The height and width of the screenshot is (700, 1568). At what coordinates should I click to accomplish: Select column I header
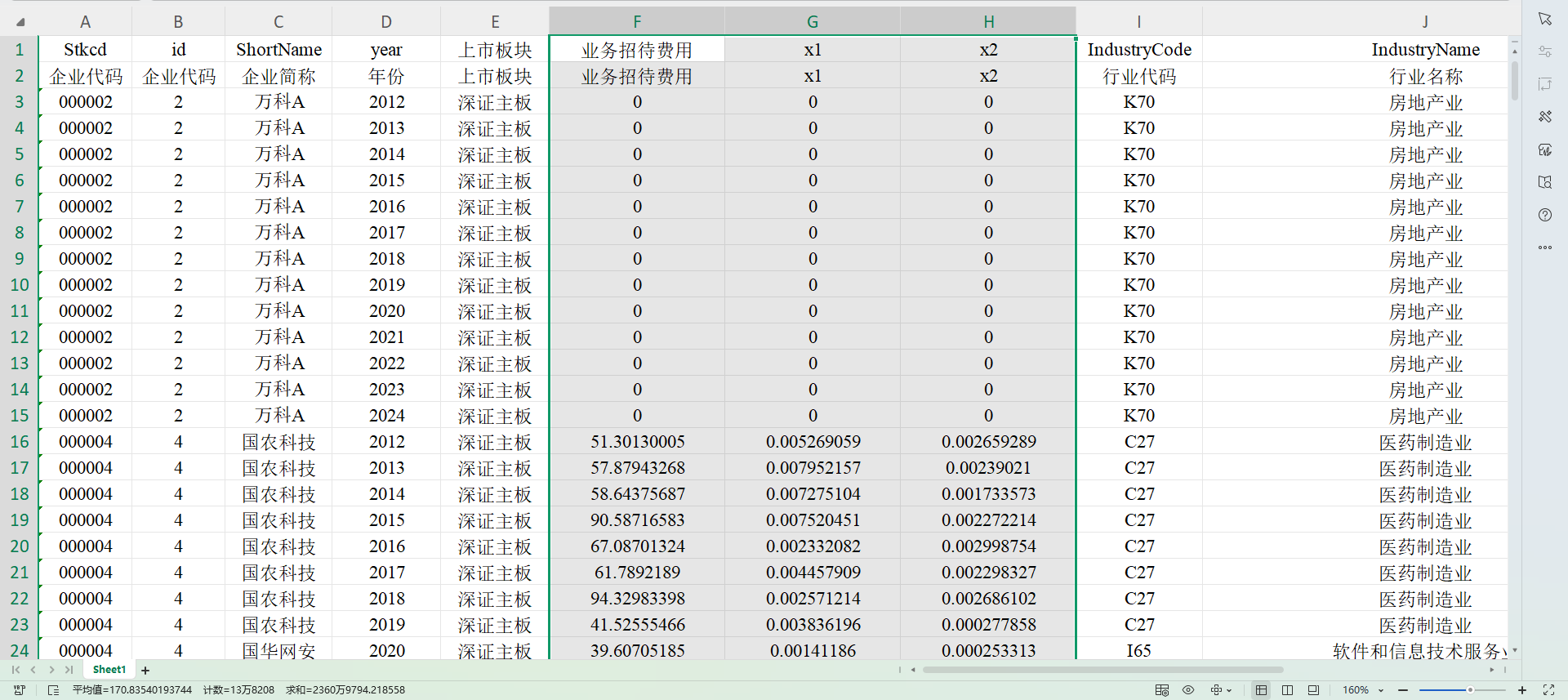coord(1139,22)
